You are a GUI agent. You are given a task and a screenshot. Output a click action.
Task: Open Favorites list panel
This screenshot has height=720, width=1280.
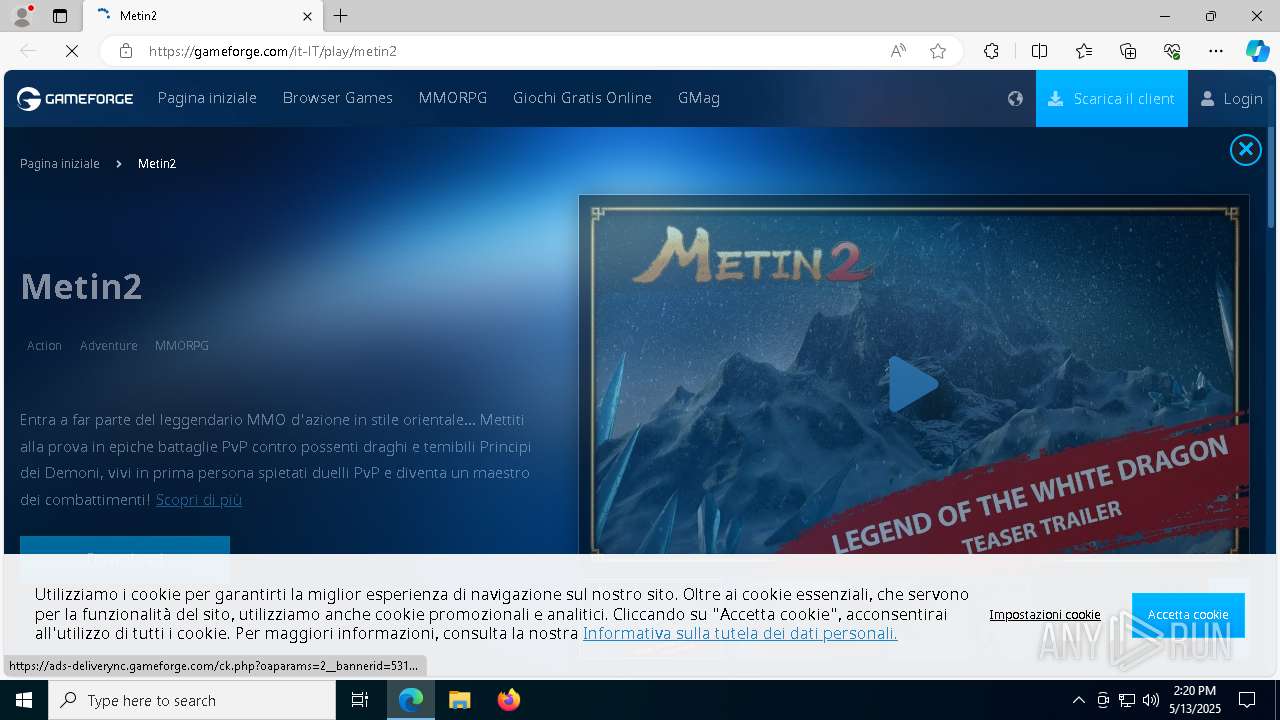click(x=1084, y=51)
